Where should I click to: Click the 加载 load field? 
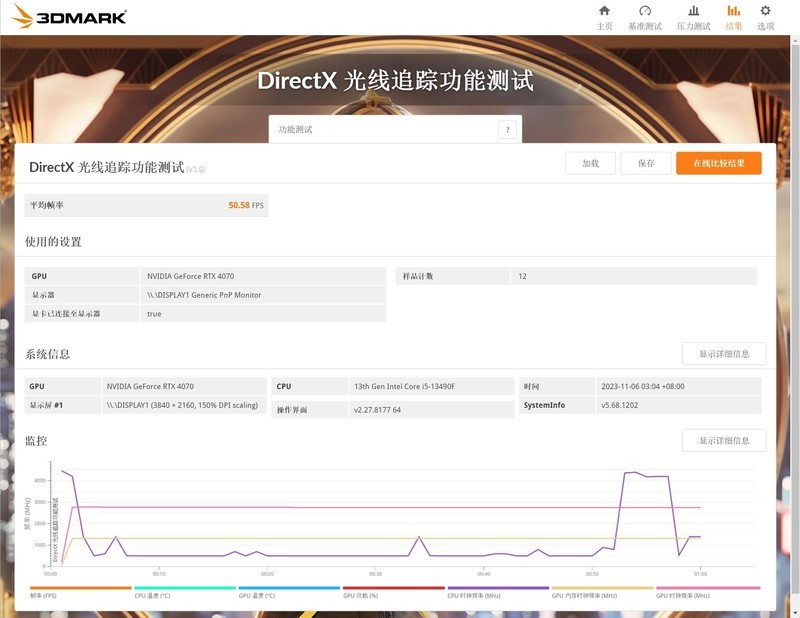588,163
